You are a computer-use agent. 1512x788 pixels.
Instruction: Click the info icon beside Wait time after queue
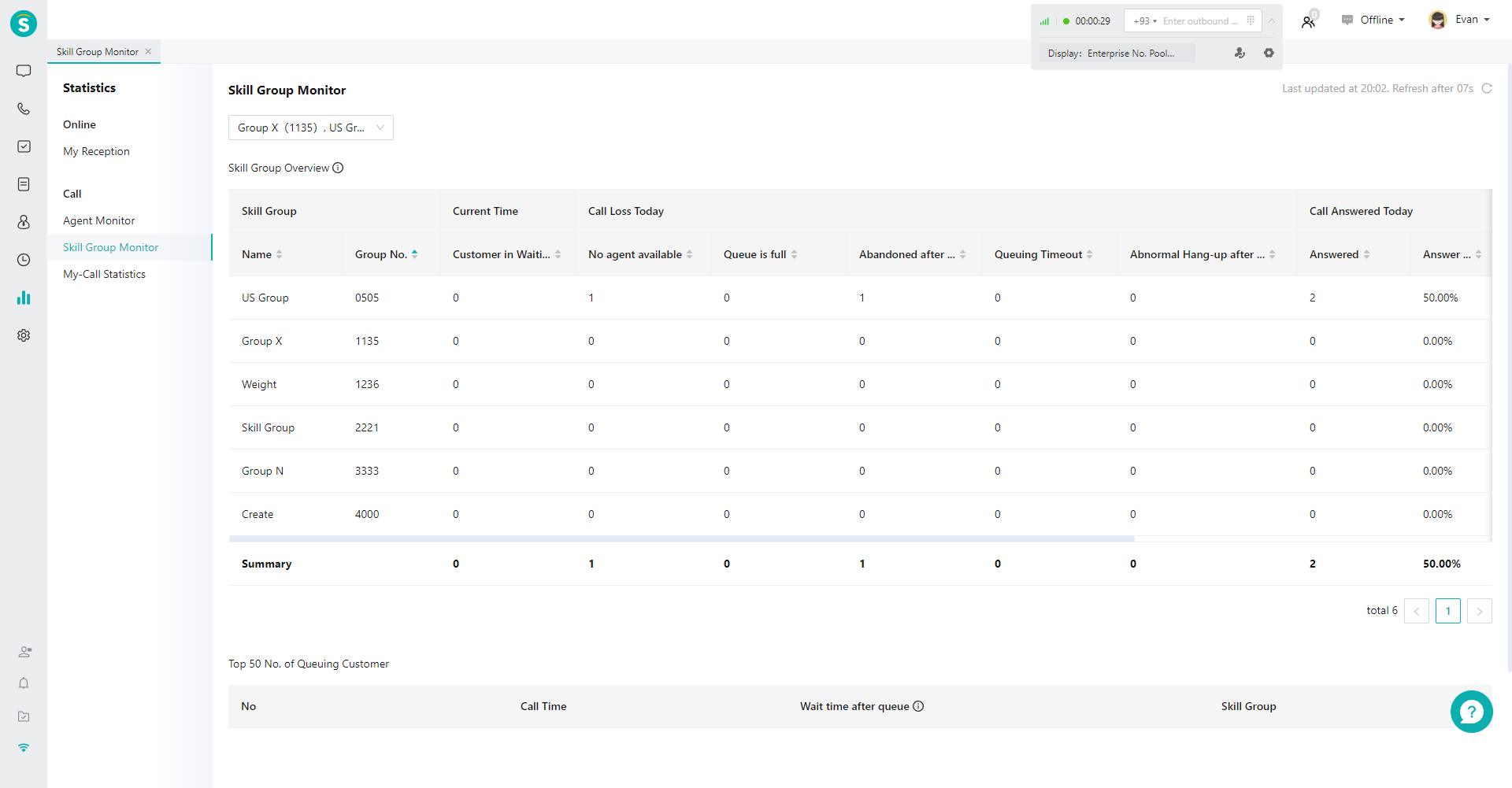[918, 706]
